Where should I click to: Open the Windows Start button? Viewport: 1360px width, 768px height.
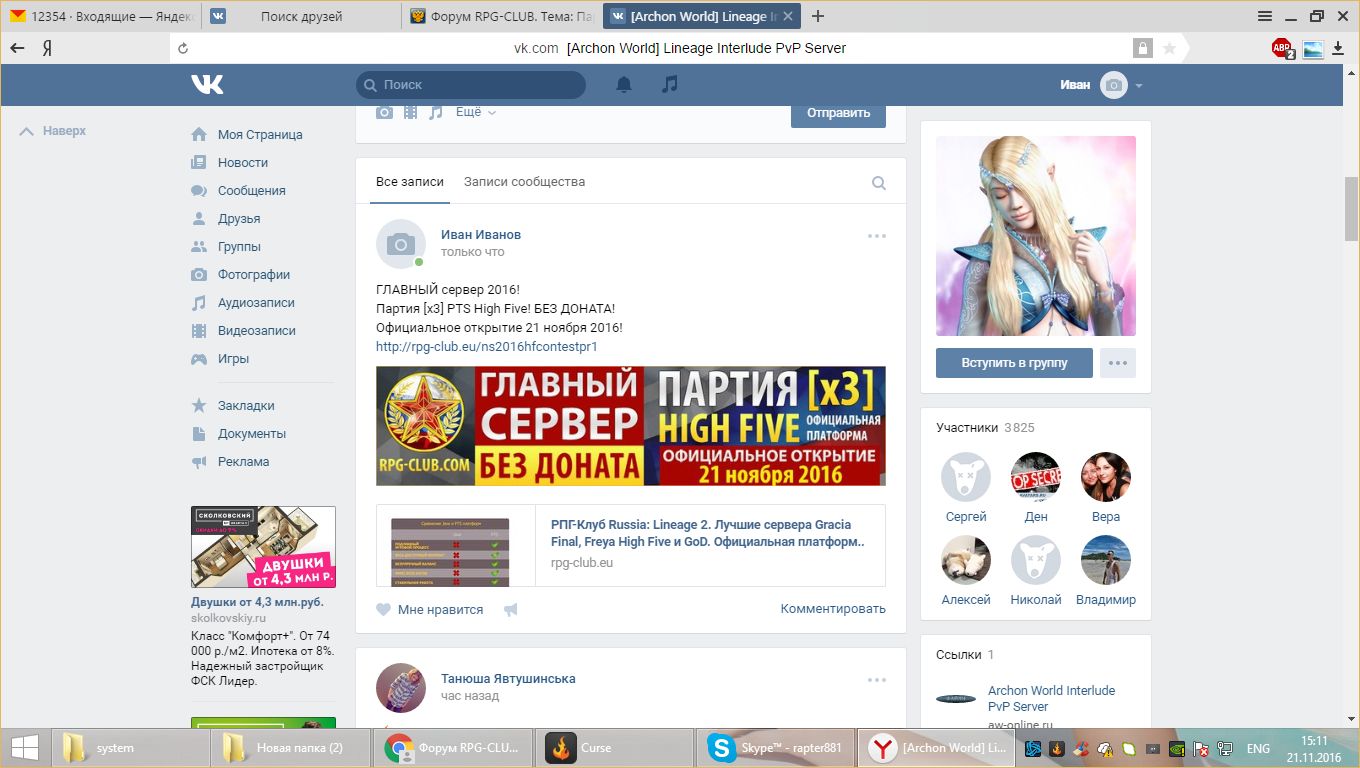[x=24, y=748]
